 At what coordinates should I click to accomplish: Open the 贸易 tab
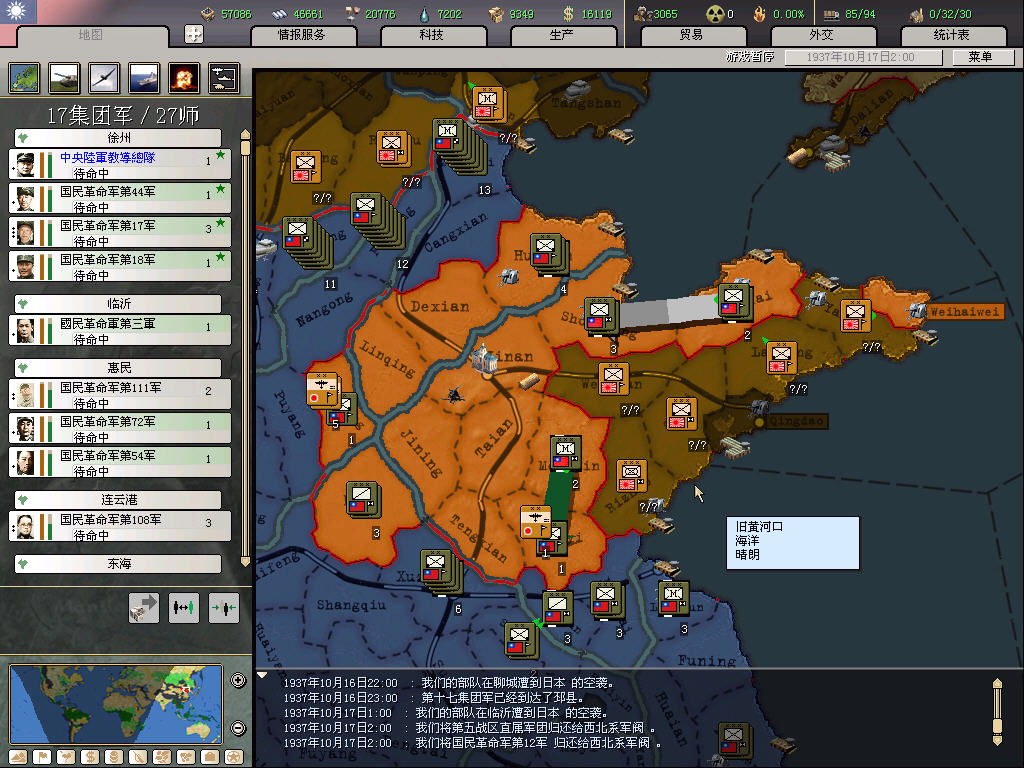click(692, 35)
